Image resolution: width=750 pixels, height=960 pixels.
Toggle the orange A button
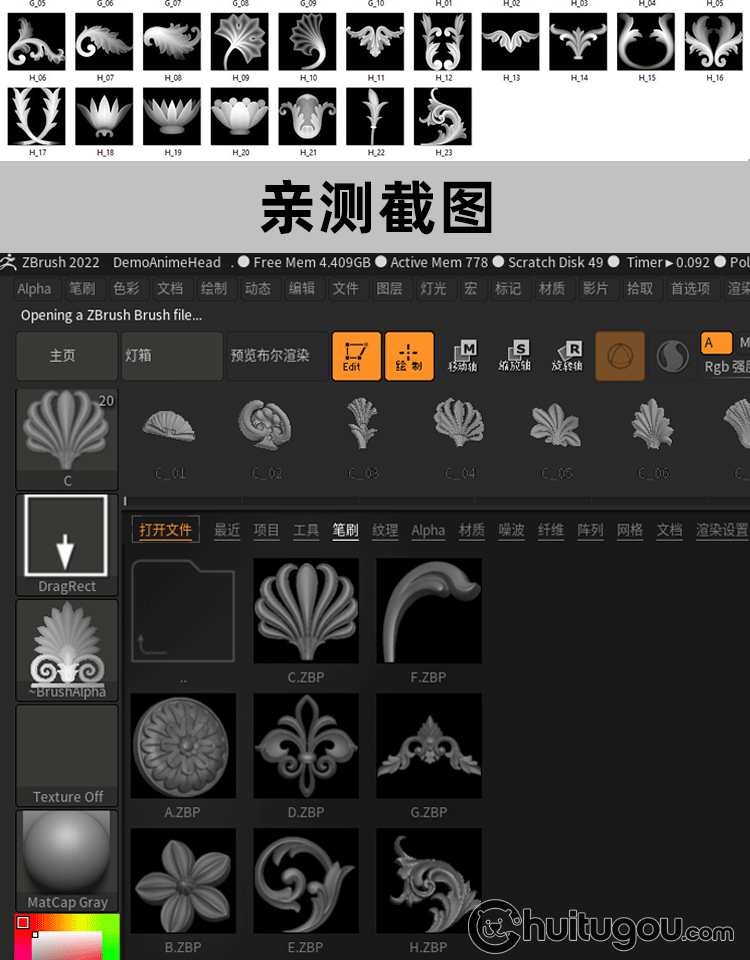[x=716, y=343]
